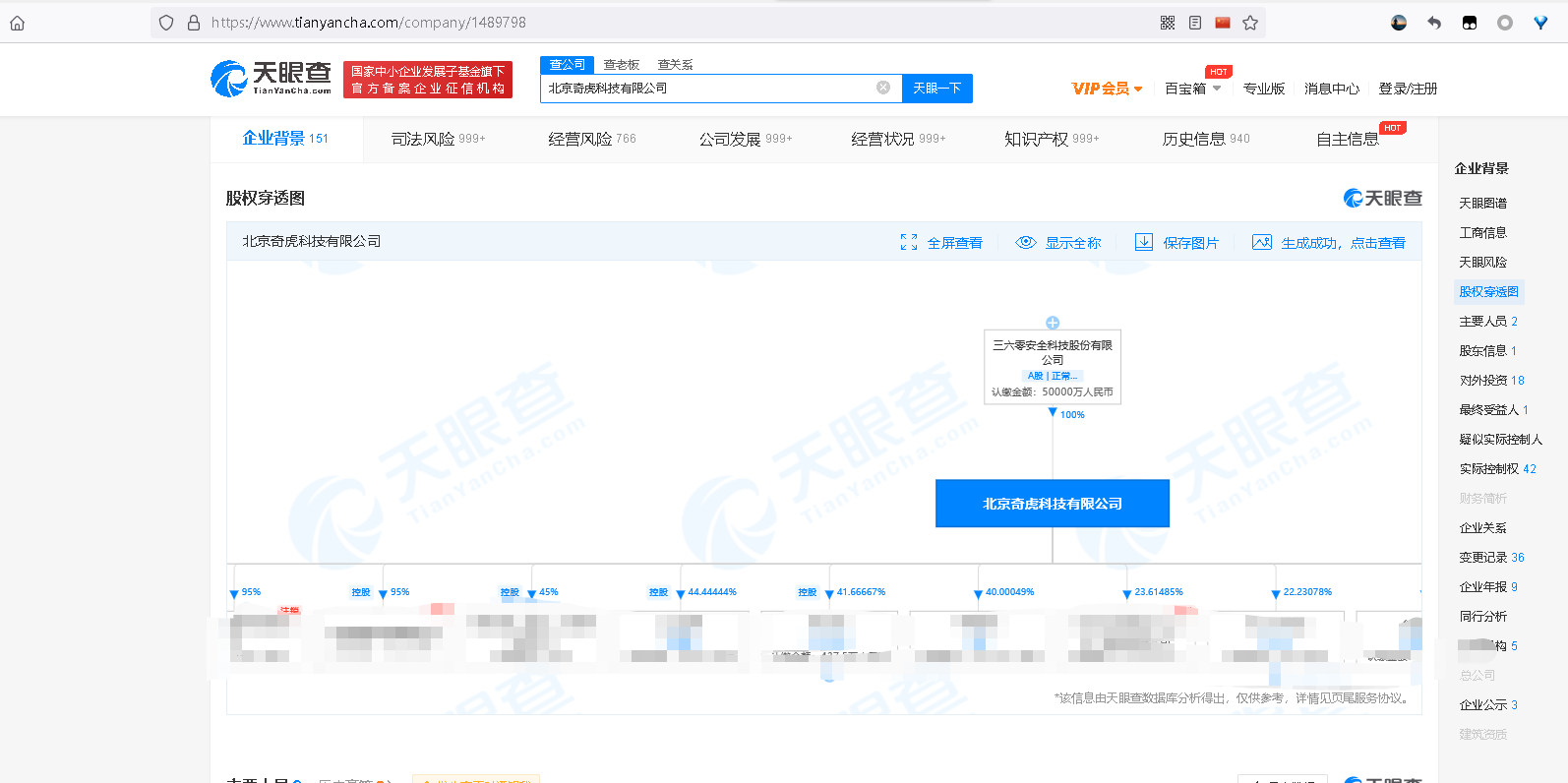Switch to the 经营风险 tab
The height and width of the screenshot is (783, 1568).
592,139
